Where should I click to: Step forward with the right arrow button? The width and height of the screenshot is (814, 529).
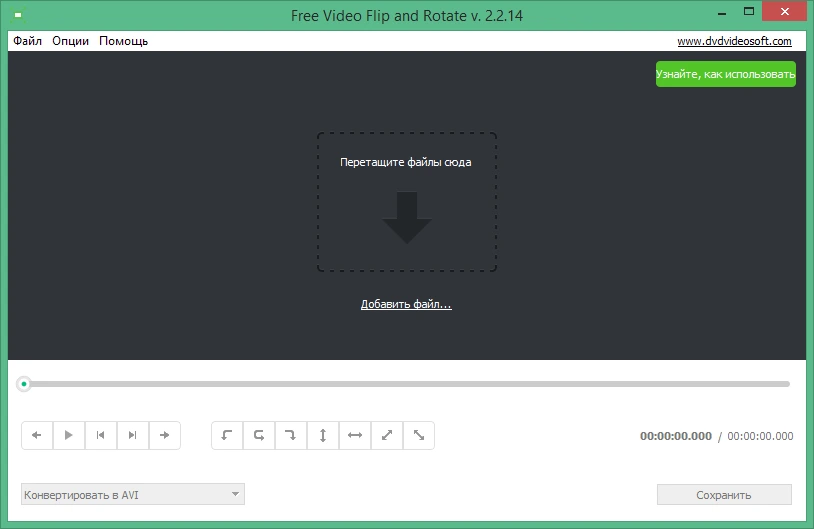pyautogui.click(x=165, y=435)
